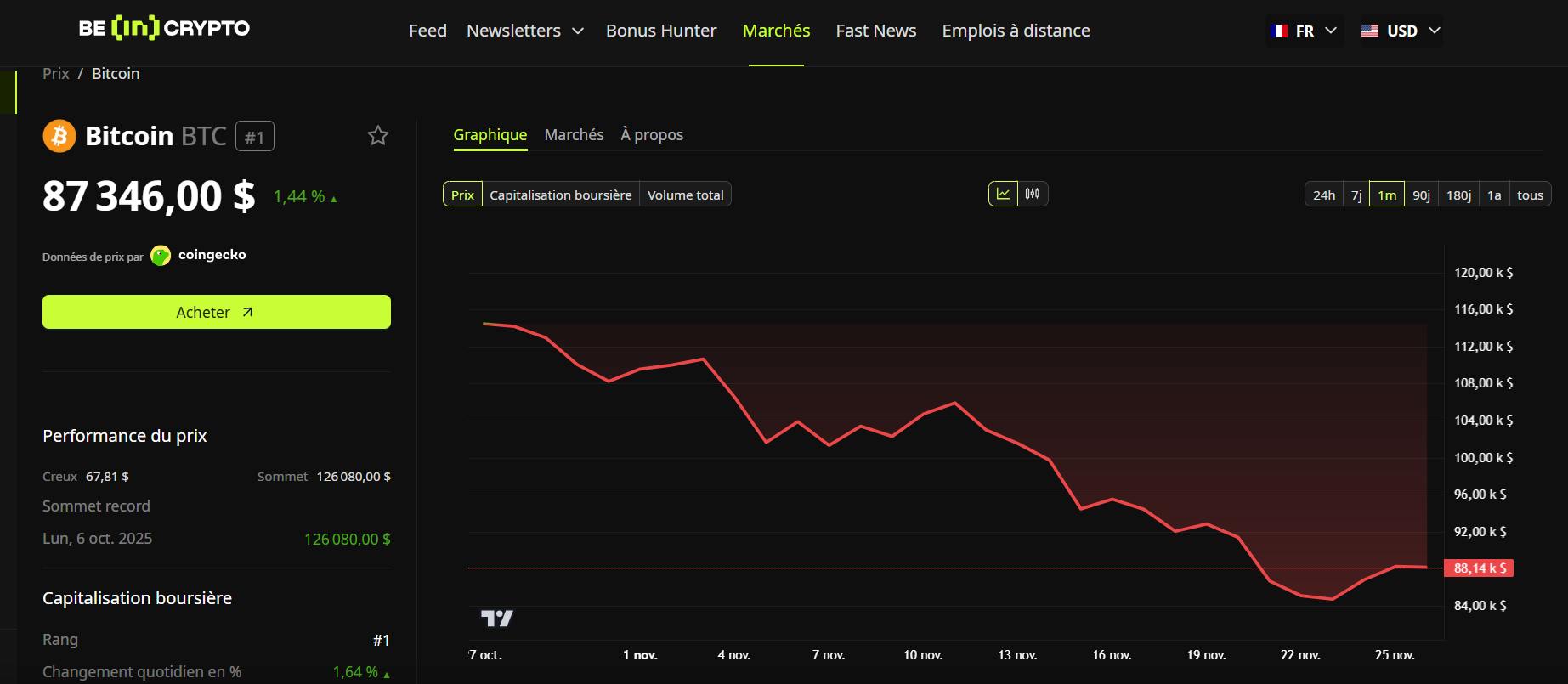Viewport: 1568px width, 684px height.
Task: Click the Lun, 6 oct. 2025 date
Action: (98, 539)
